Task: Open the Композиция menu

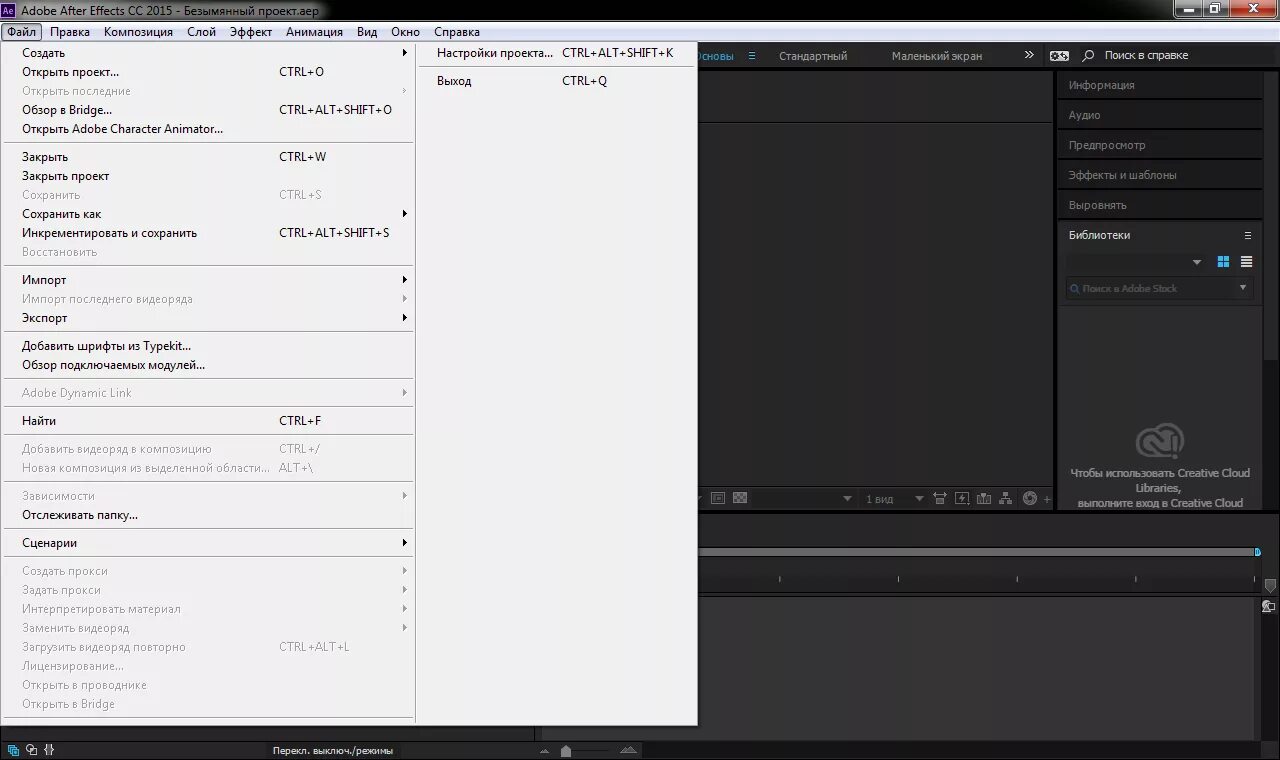Action: pos(138,32)
